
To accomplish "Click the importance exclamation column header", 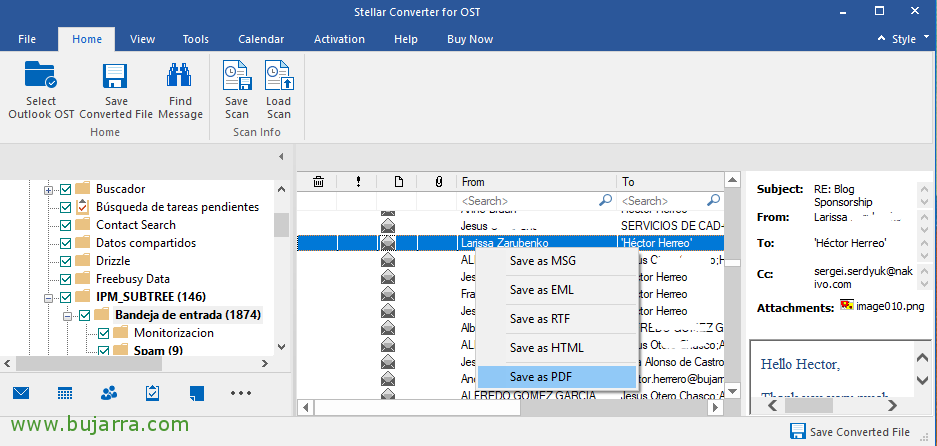I will coord(358,182).
